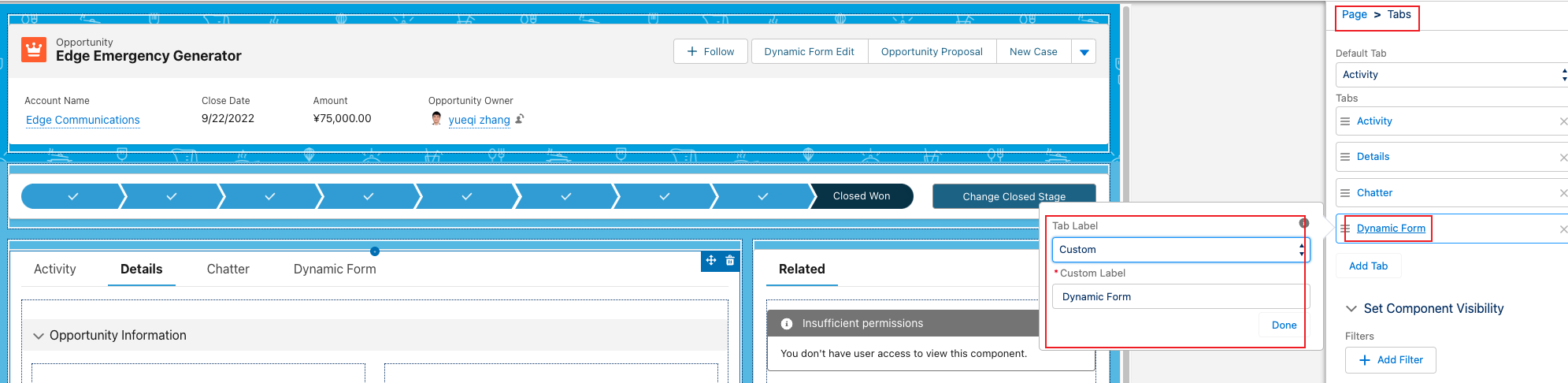Screen dimensions: 1568x383
Task: Collapse the Set Component Visibility section
Action: coord(1351,309)
